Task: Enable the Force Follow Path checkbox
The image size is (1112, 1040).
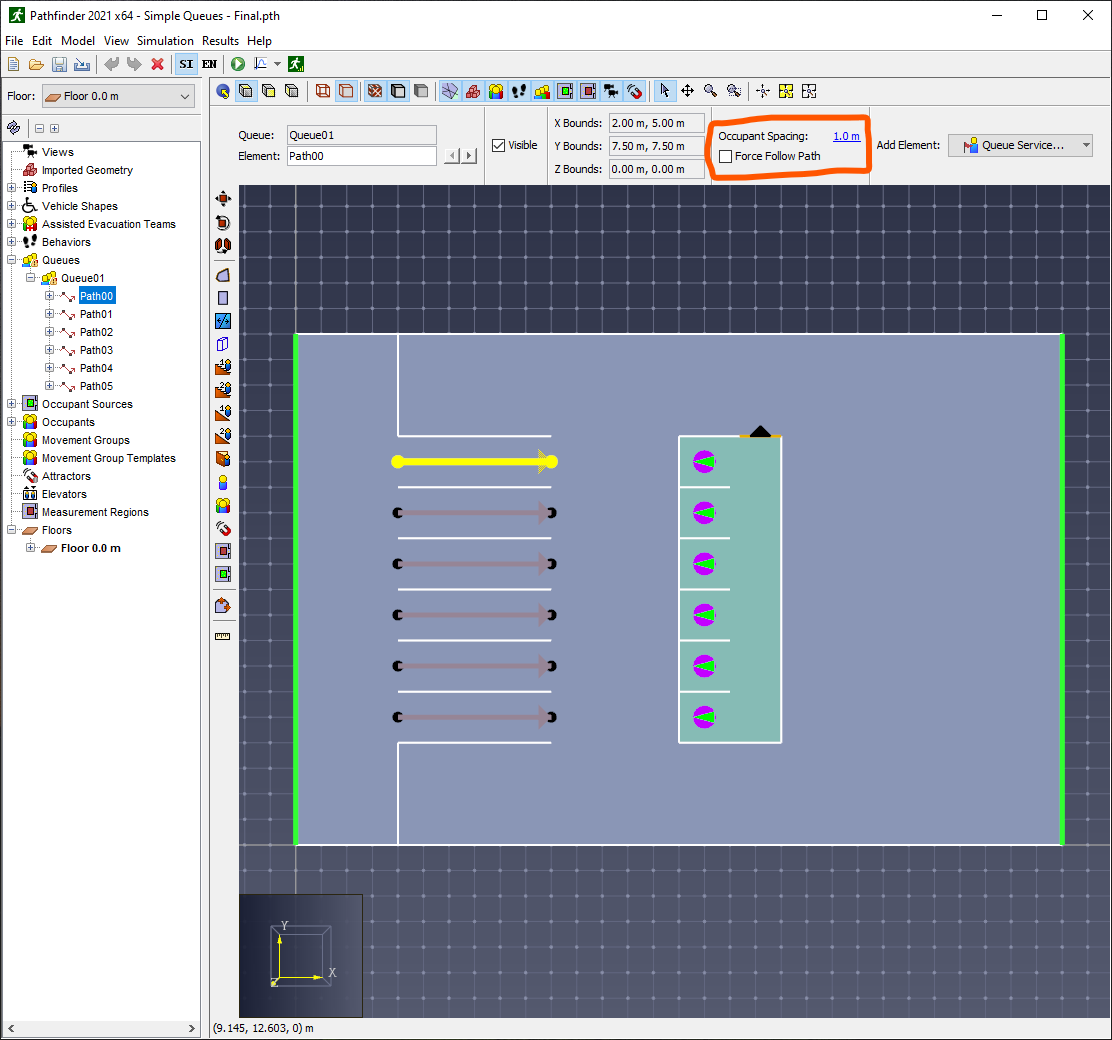Action: [x=726, y=157]
